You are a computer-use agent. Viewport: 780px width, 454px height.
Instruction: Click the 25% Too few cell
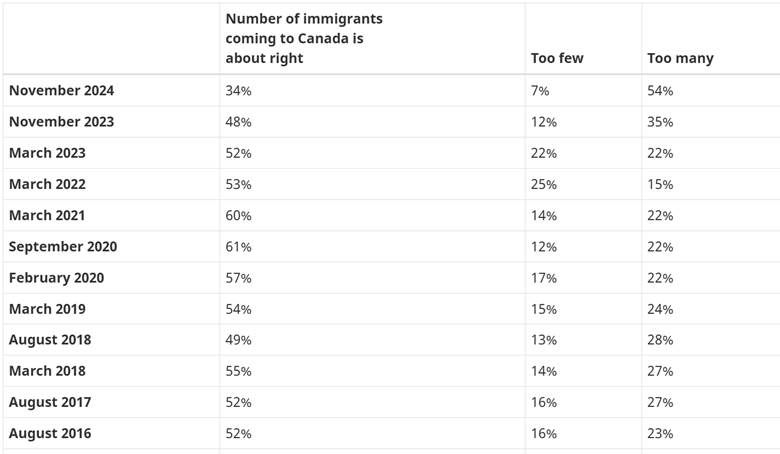[543, 184]
